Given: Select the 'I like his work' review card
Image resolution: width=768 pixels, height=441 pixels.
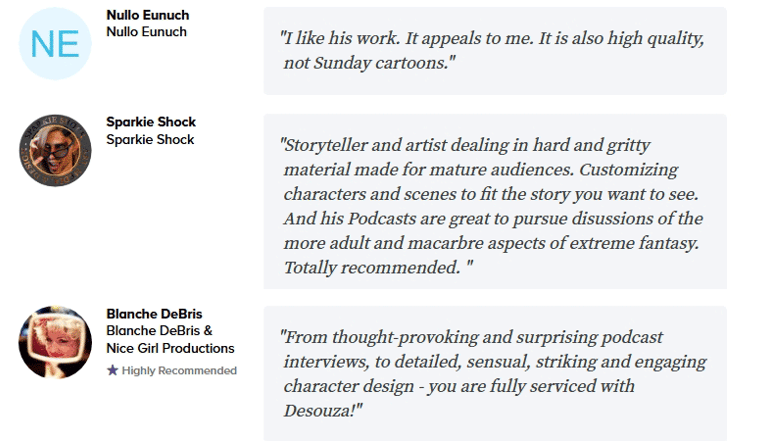Looking at the screenshot, I should (495, 51).
